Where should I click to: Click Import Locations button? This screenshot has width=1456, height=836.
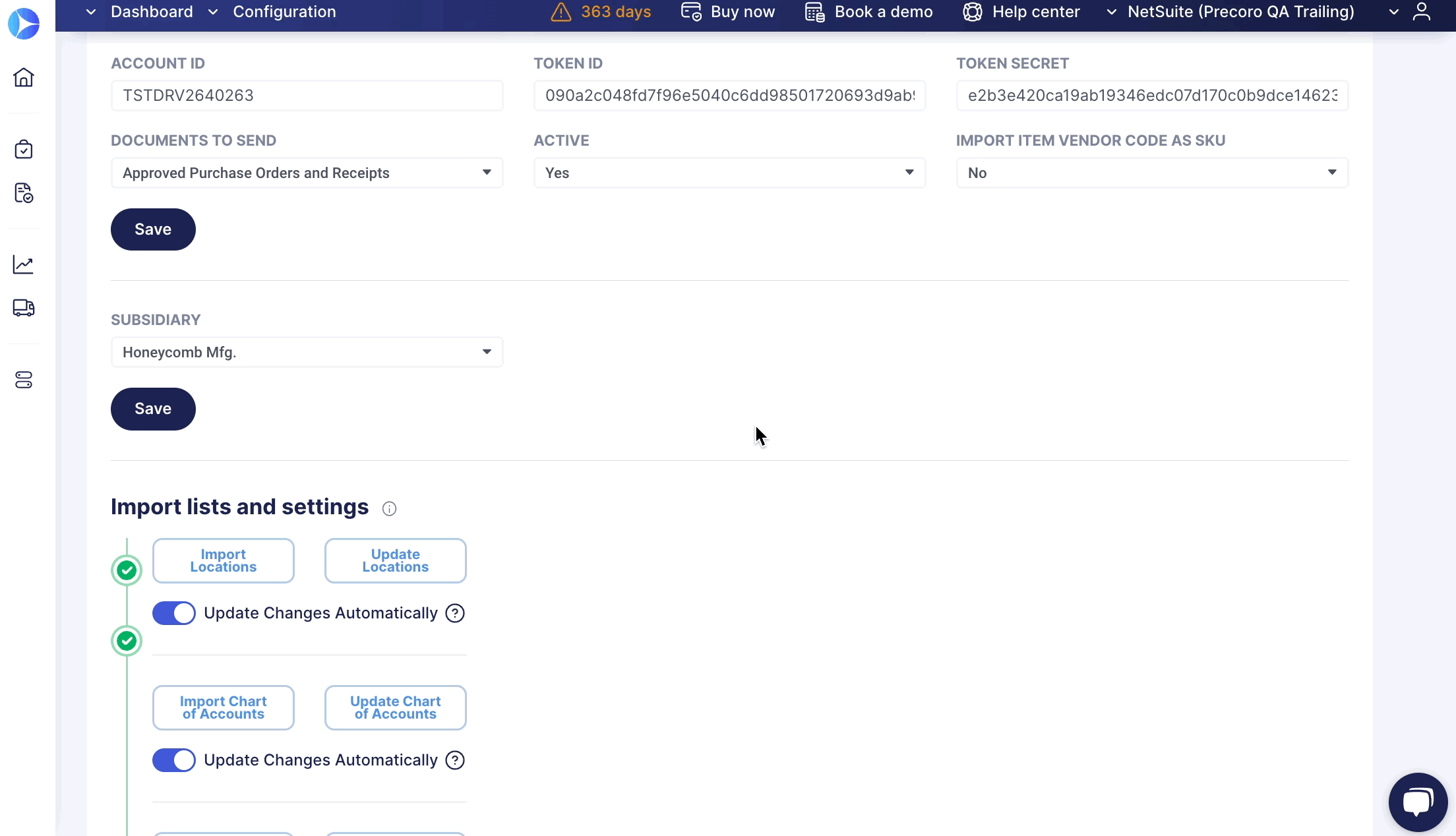223,560
